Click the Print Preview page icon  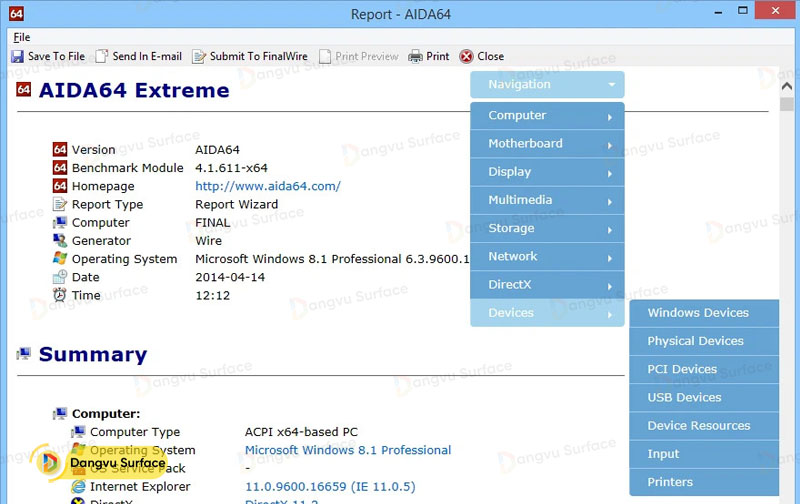pos(325,57)
